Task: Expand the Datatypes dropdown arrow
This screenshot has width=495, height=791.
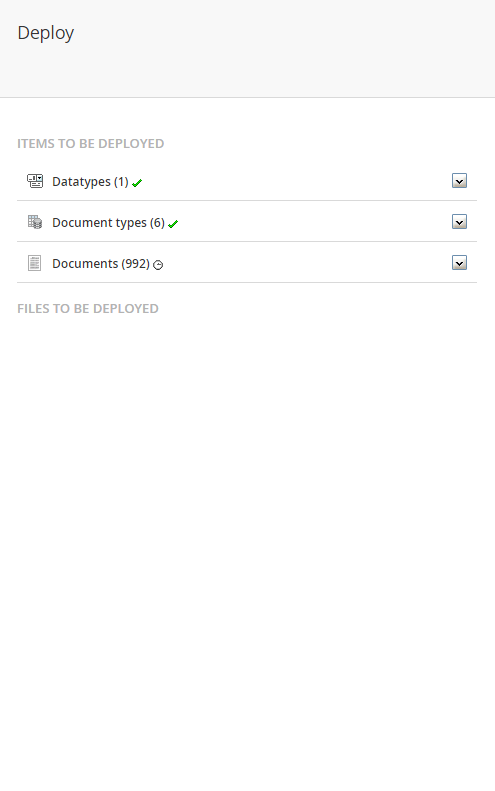Action: (x=459, y=181)
